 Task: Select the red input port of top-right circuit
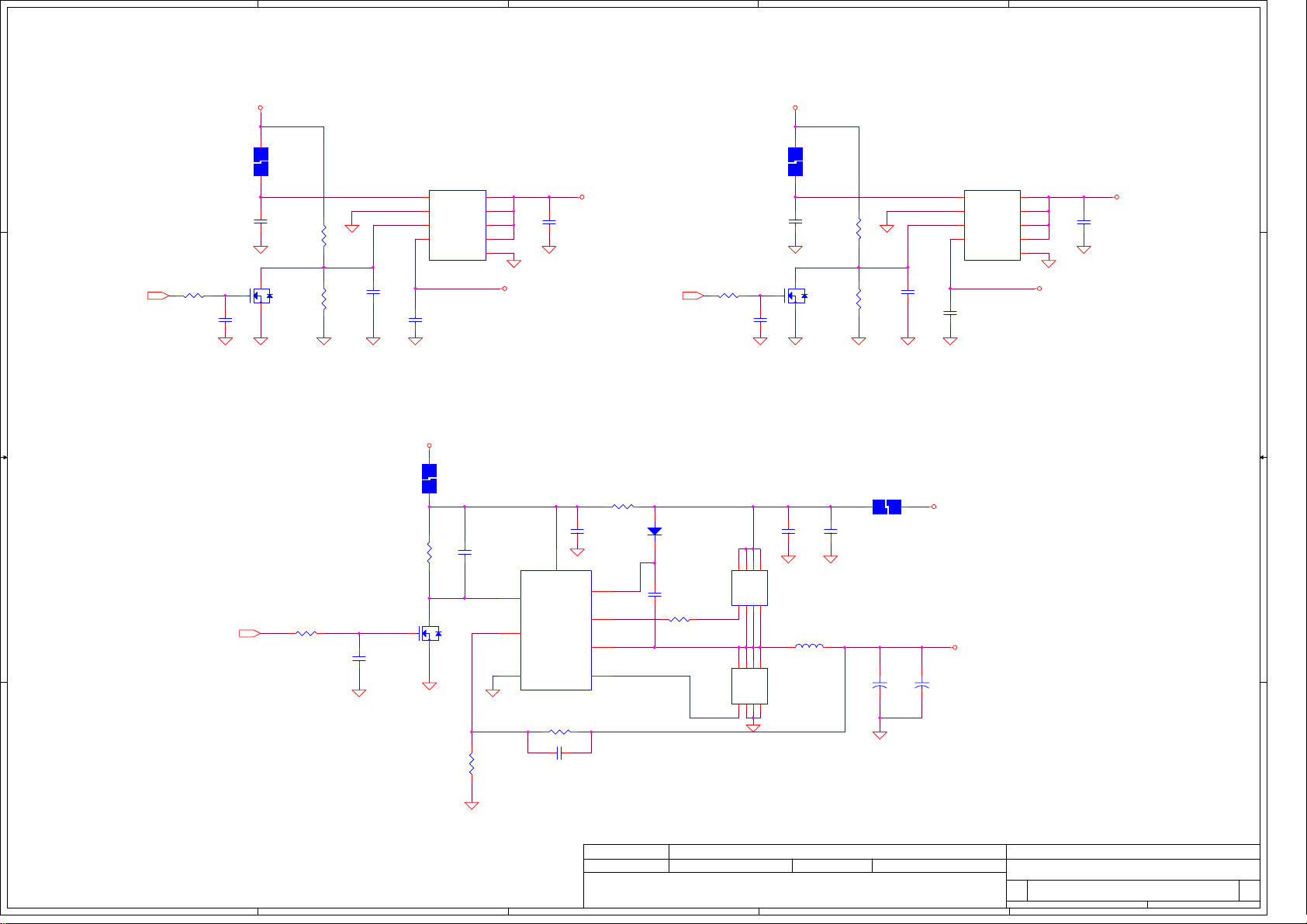coord(693,296)
